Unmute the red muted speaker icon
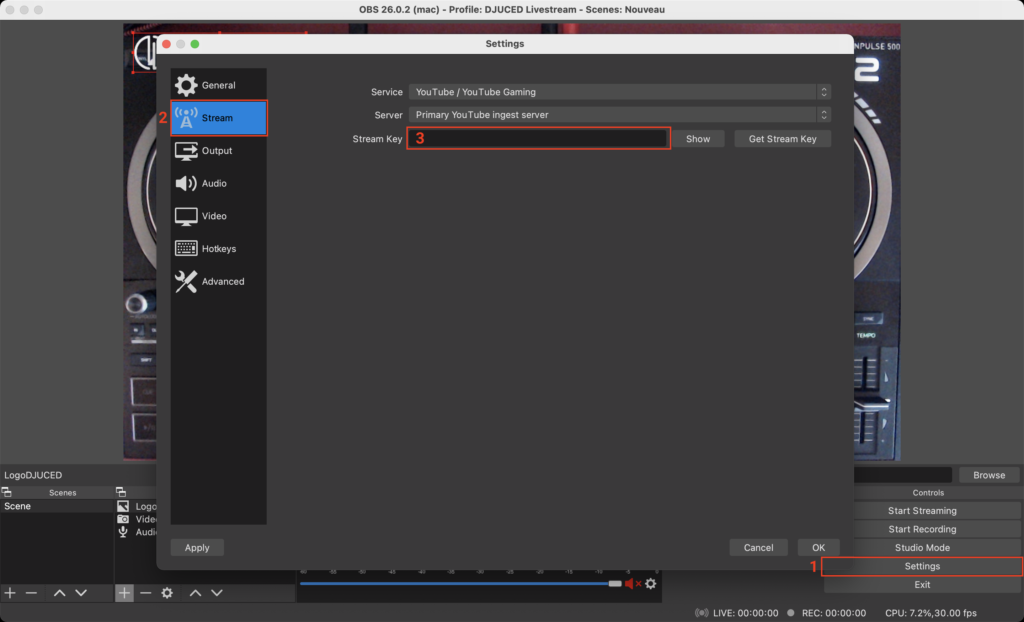Image resolution: width=1024 pixels, height=622 pixels. coord(632,584)
